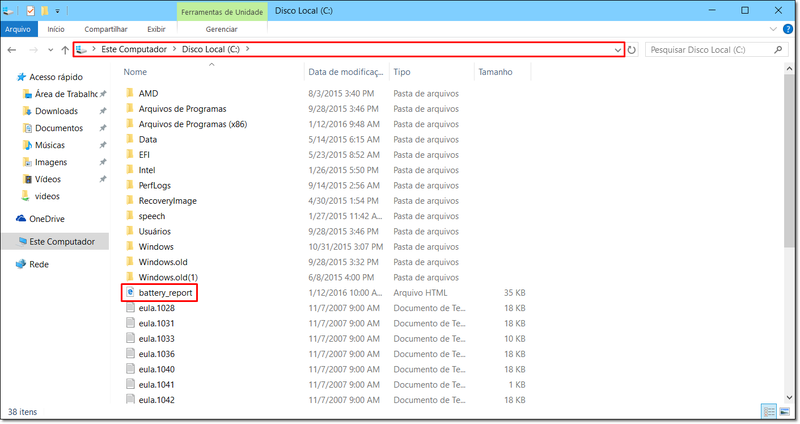The image size is (800, 424).
Task: Open recent locations dropdown arrow
Action: pyautogui.click(x=51, y=50)
